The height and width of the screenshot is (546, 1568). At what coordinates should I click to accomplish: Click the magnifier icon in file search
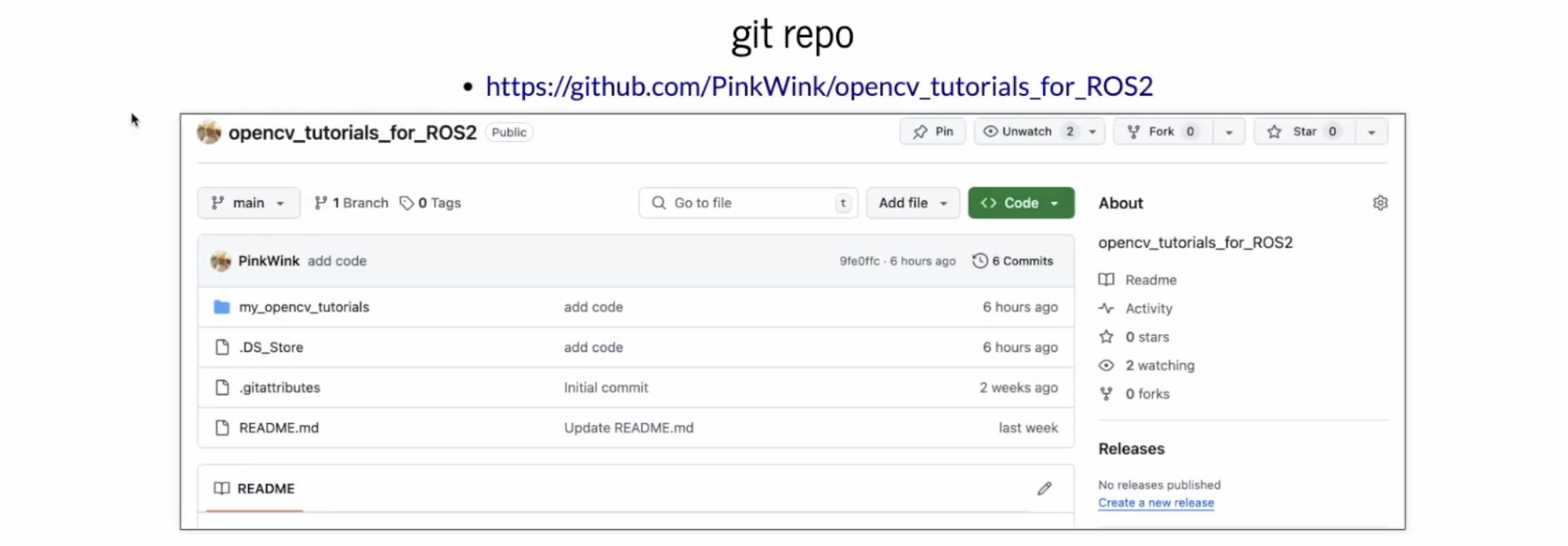tap(659, 203)
